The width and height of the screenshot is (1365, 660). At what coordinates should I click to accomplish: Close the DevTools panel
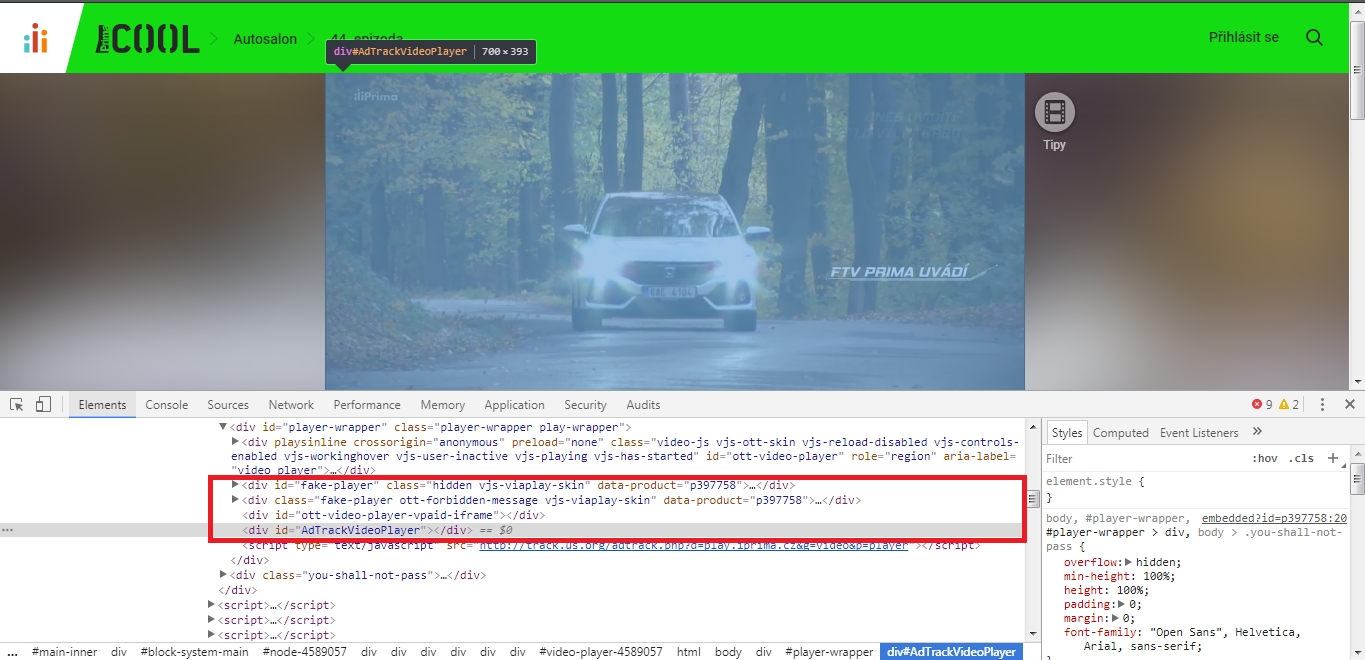(x=1349, y=404)
